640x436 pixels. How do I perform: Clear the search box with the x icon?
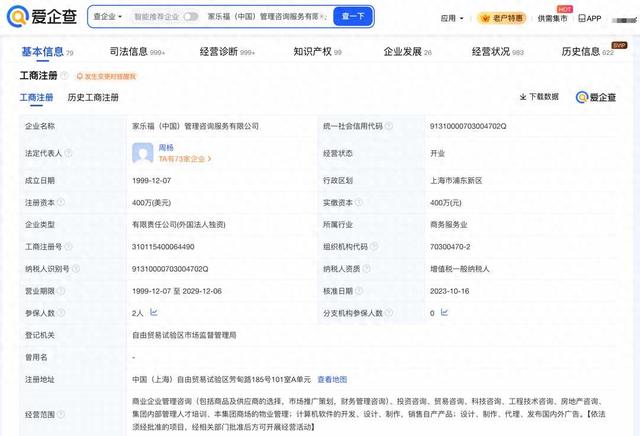click(x=322, y=17)
